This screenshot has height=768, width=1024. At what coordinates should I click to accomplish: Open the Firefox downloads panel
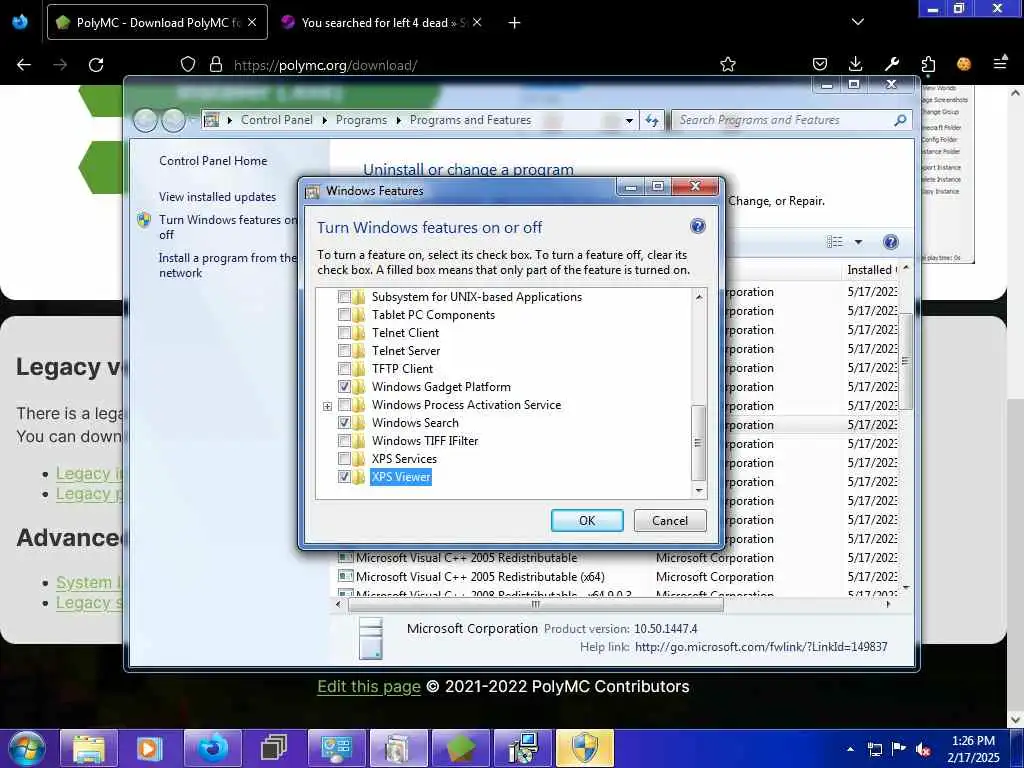click(855, 64)
